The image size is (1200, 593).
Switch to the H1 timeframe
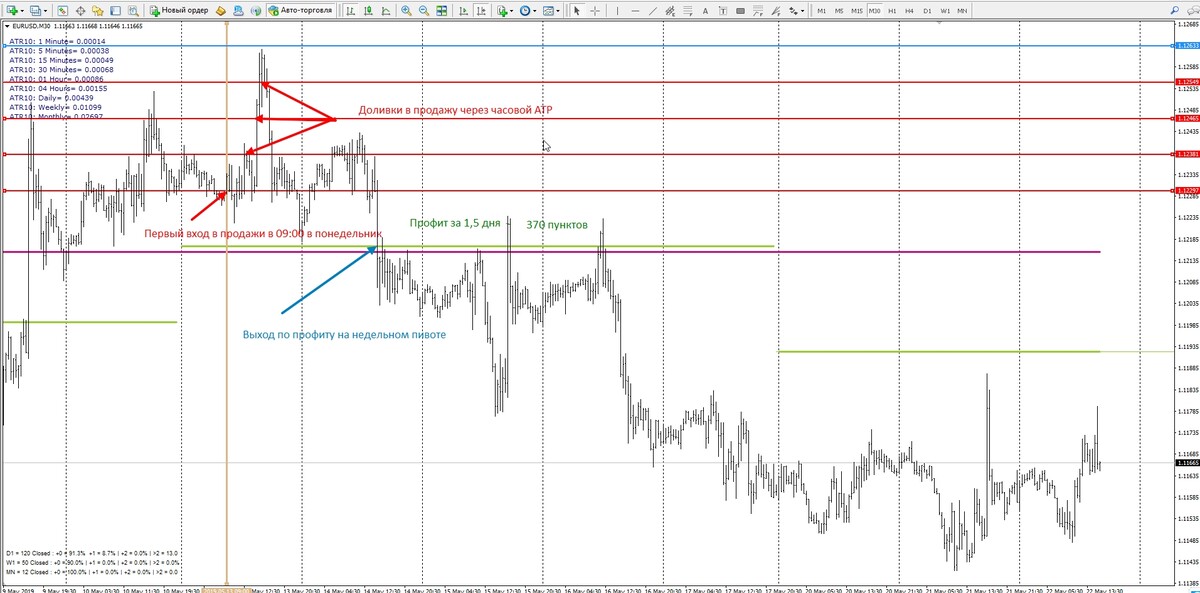click(893, 10)
